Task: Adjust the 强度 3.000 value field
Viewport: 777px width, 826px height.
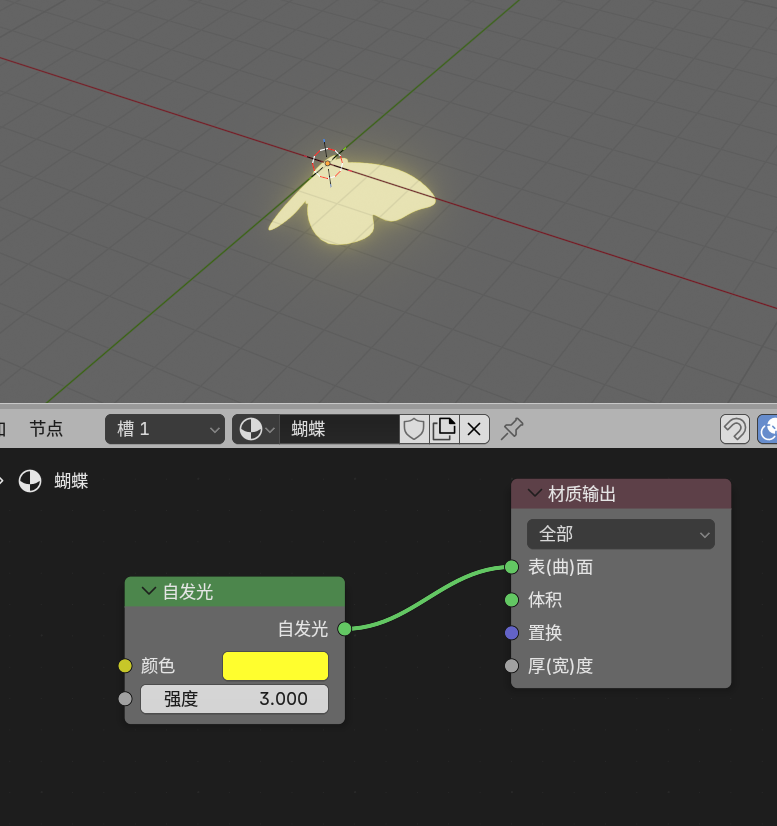Action: click(234, 699)
